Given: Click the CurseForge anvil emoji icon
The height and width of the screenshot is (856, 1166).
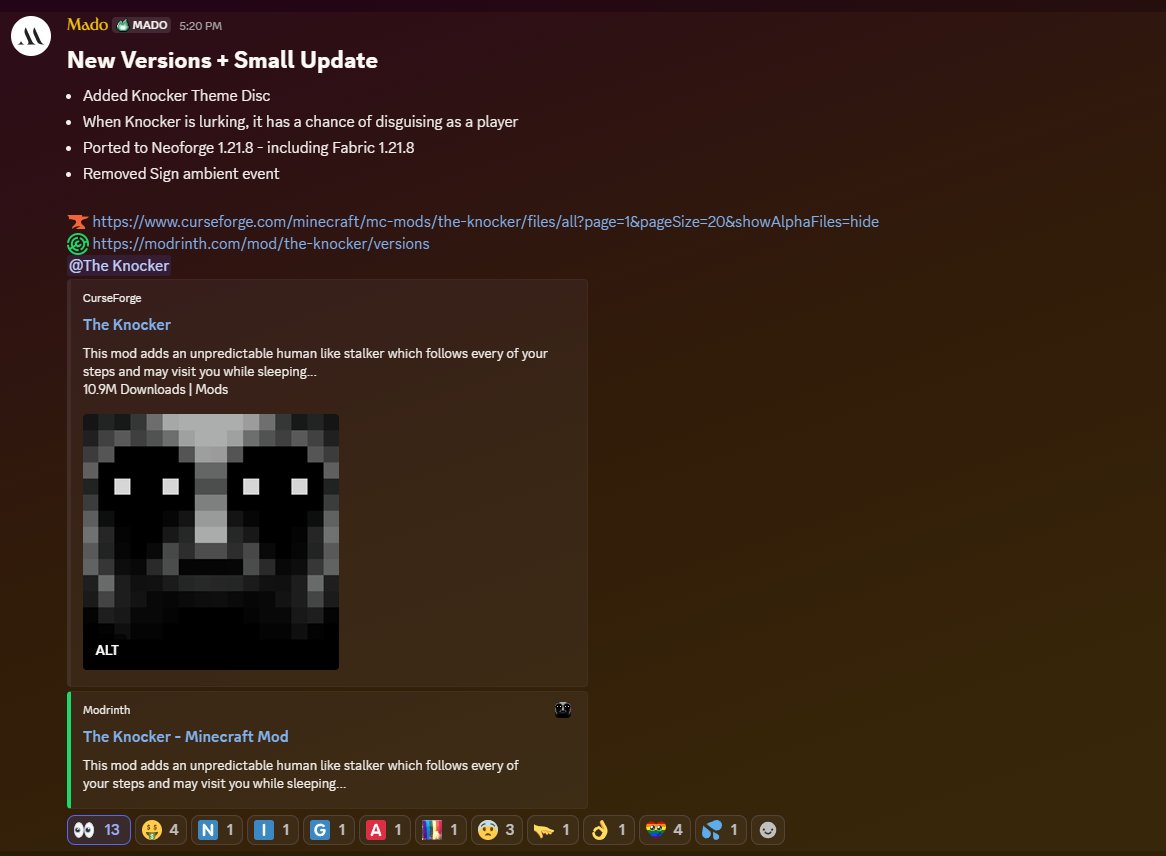Looking at the screenshot, I should tap(78, 222).
